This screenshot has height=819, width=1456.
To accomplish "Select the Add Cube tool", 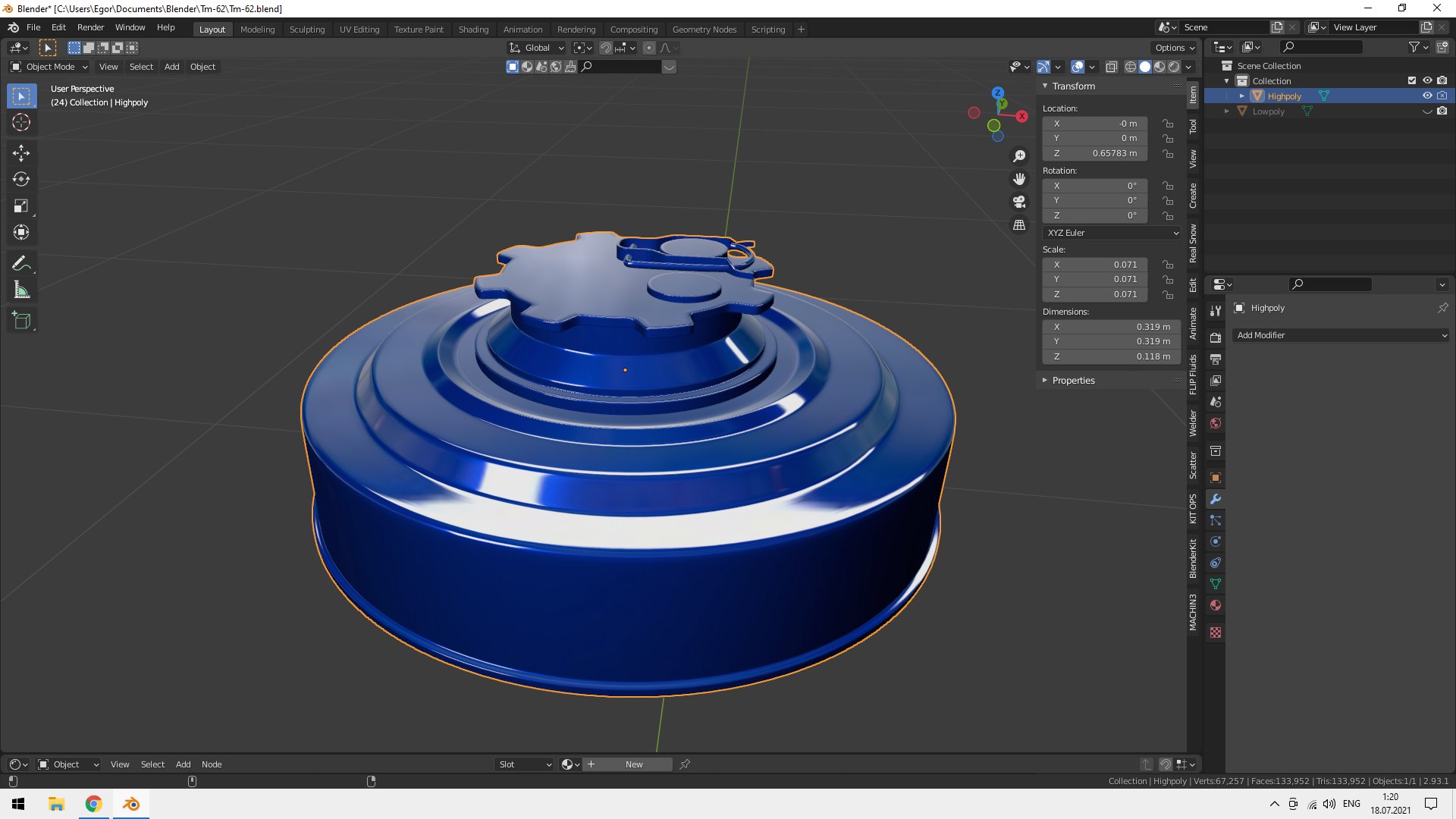I will (21, 321).
